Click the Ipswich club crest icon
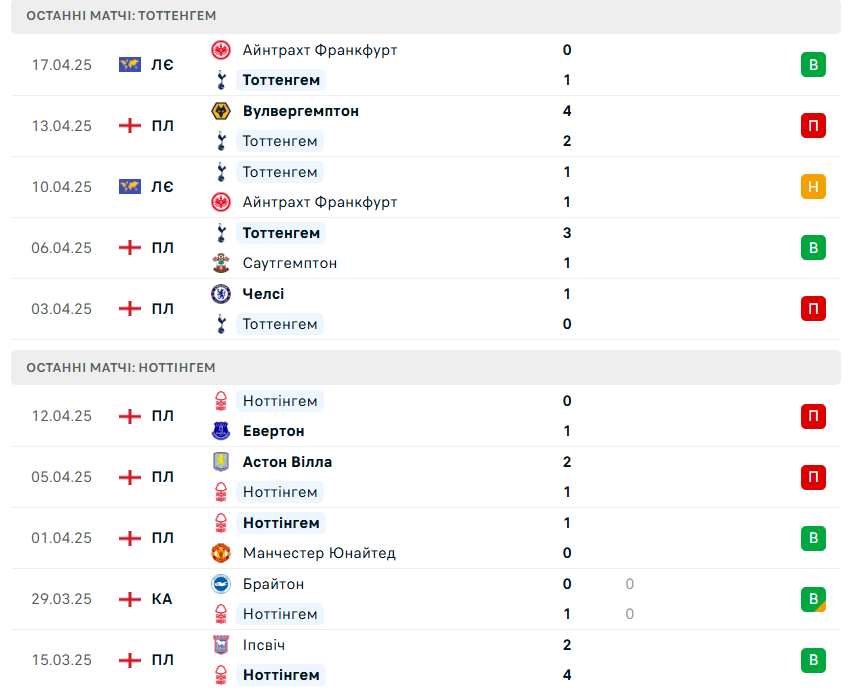The image size is (855, 697). click(x=221, y=645)
